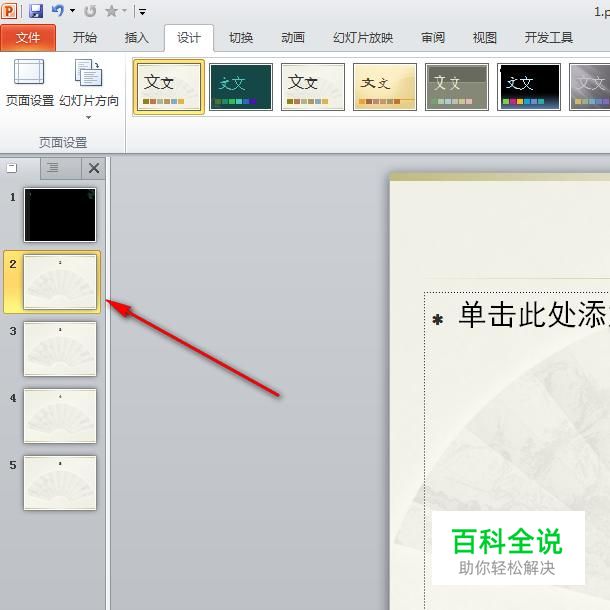The image size is (610, 610).
Task: Apply the gray metallic theme at ribbon edge
Action: (x=590, y=87)
